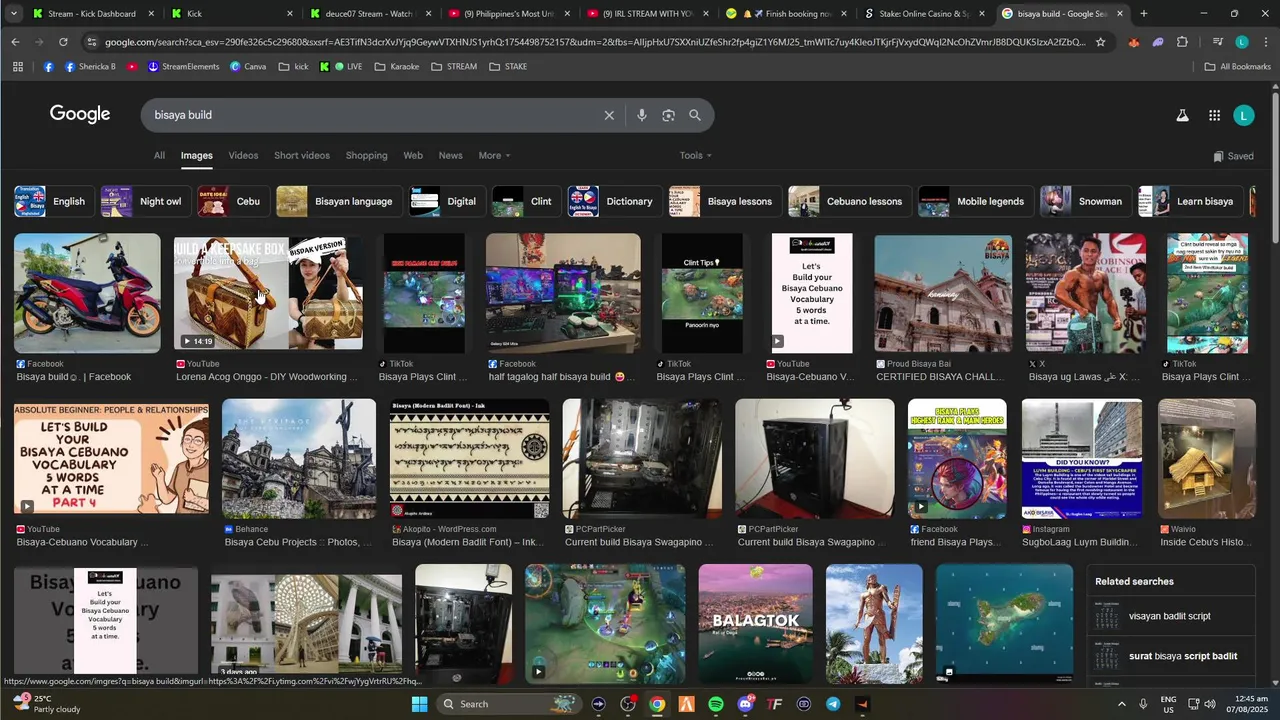Start a voice search with the microphone icon
The image size is (1280, 720).
pos(642,115)
